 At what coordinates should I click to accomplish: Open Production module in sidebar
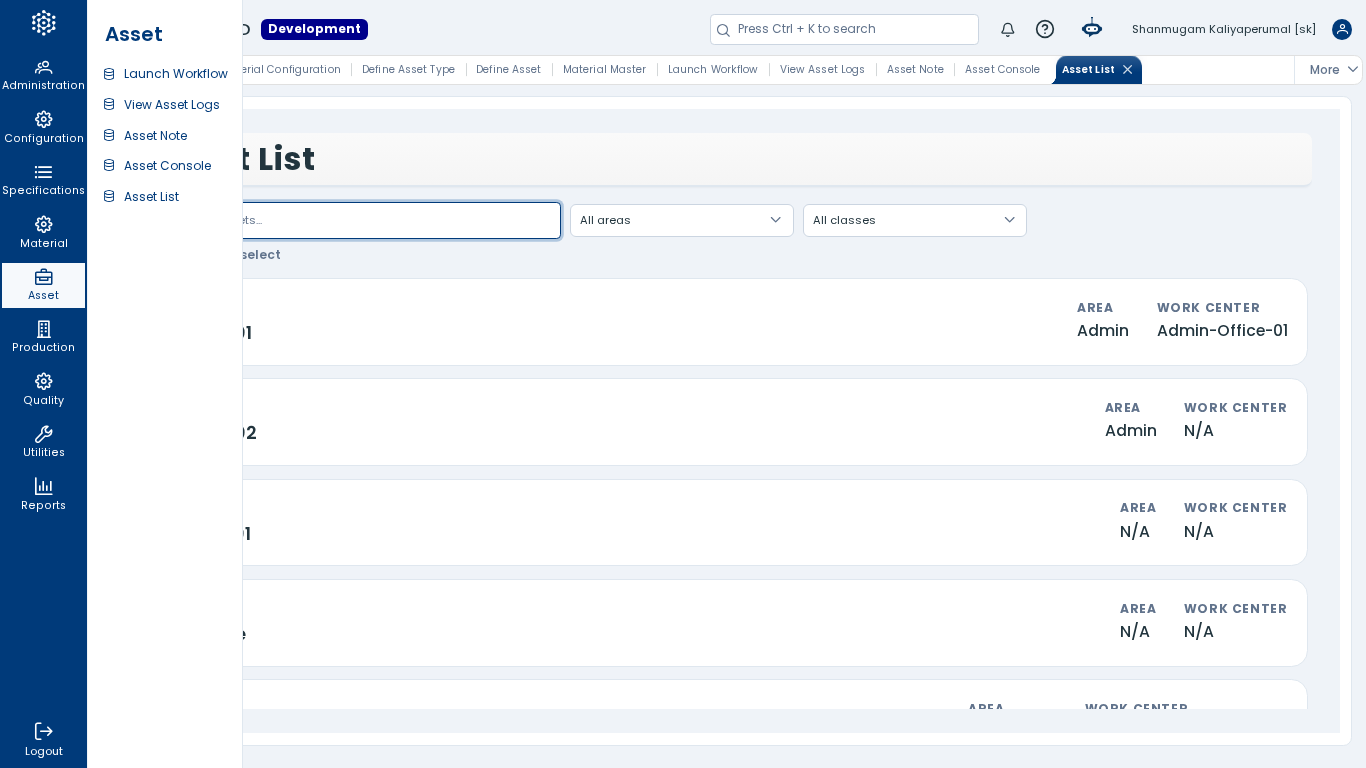pos(43,337)
